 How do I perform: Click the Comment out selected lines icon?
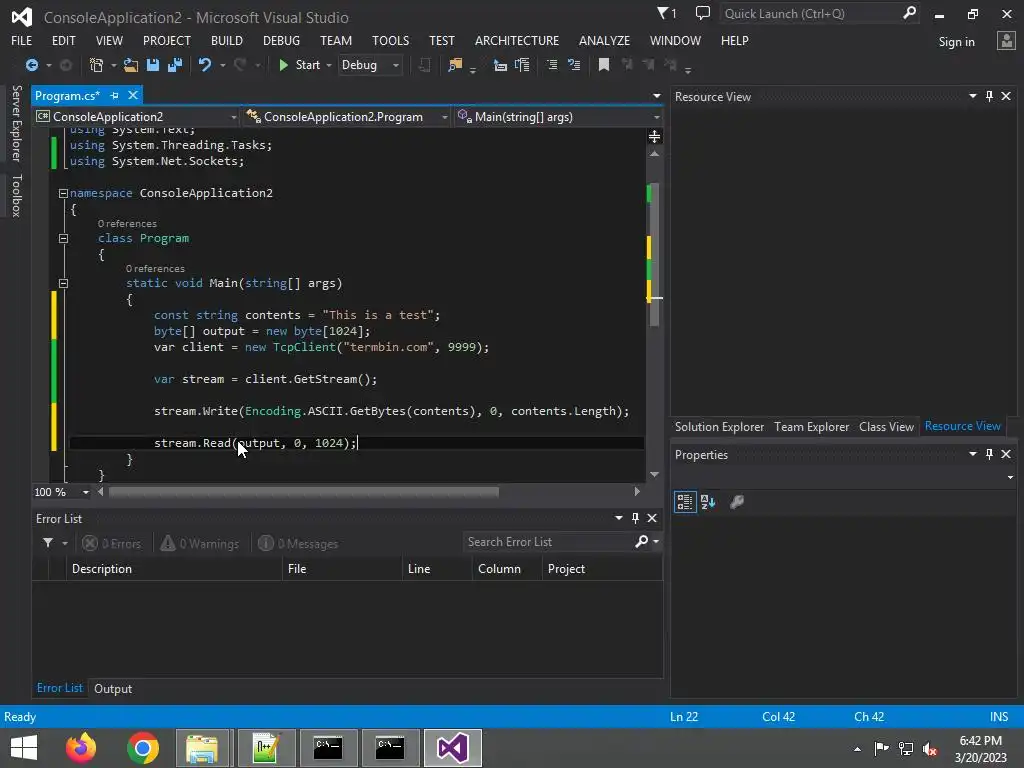pyautogui.click(x=552, y=65)
